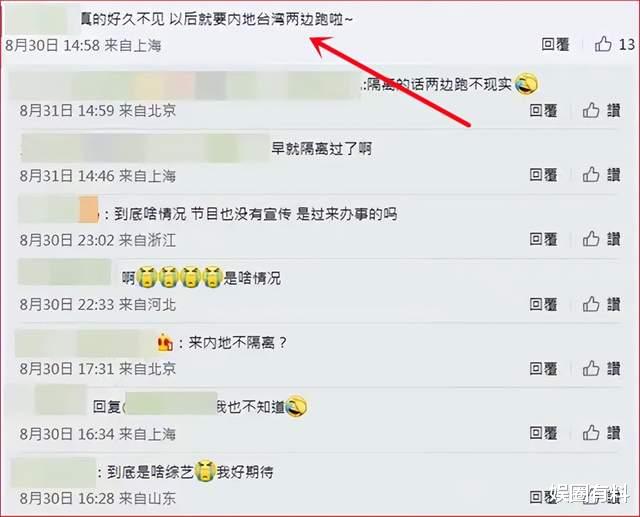Like the 8月31日 14:46 Shanghai comment
640x517 pixels.
point(591,175)
